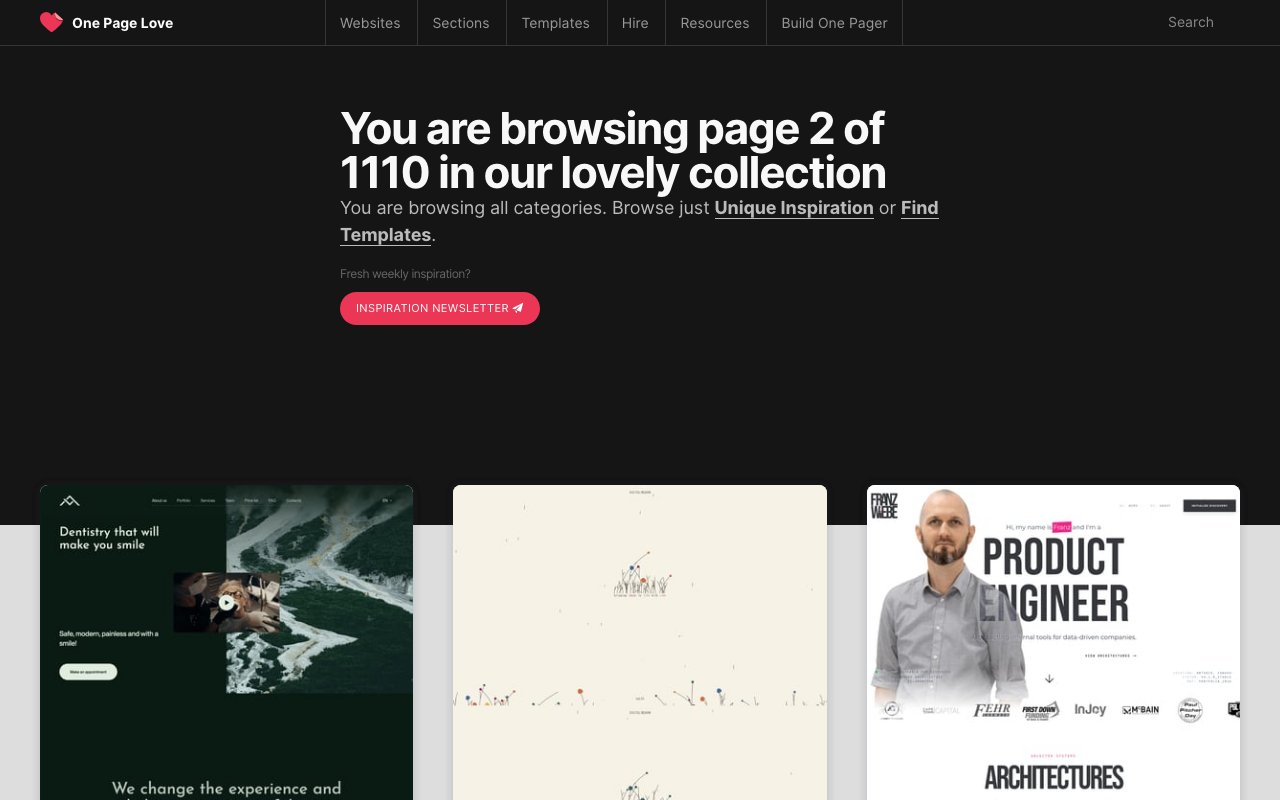
Task: Open the beige flower illustration thumbnail
Action: 640,642
